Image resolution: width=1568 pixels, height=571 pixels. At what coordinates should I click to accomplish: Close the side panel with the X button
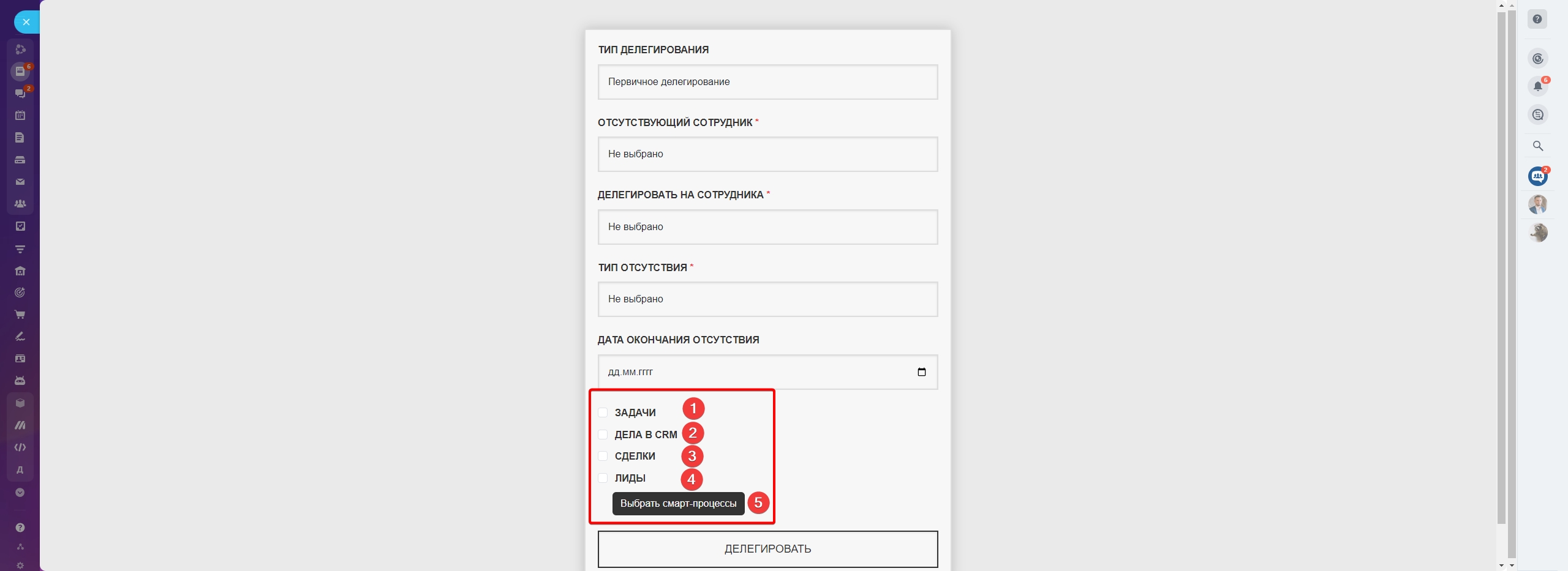(x=26, y=22)
